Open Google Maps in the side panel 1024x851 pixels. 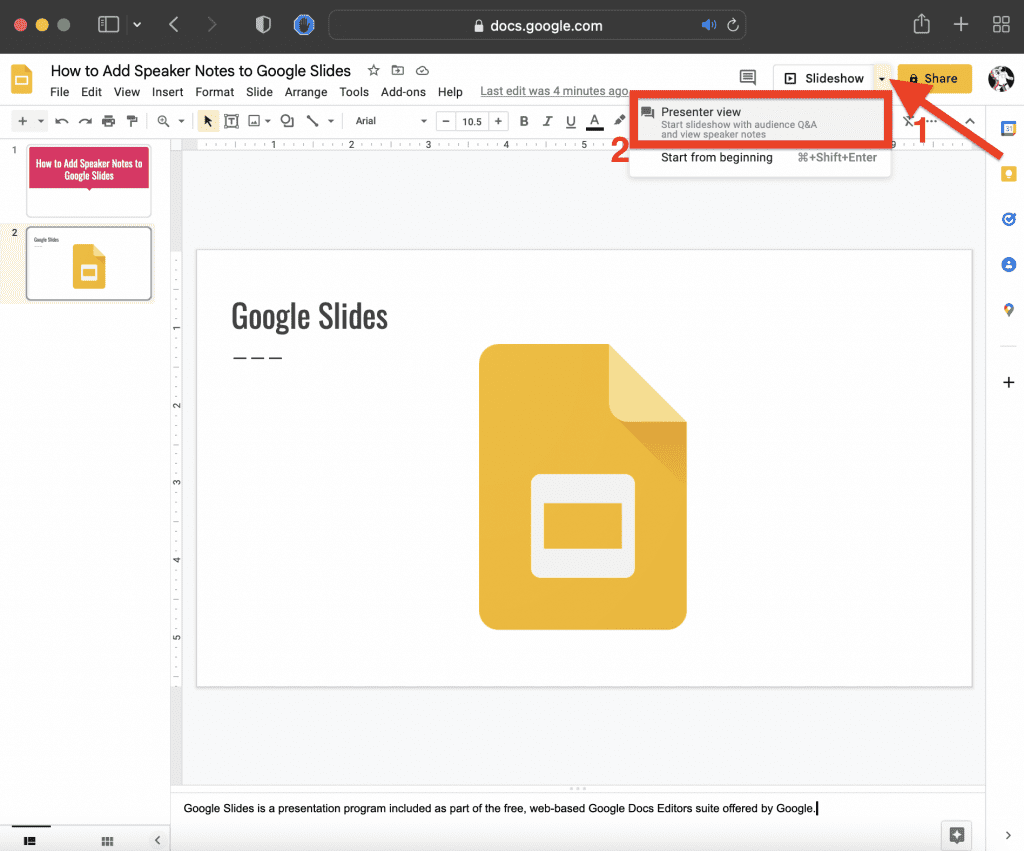pyautogui.click(x=1008, y=311)
